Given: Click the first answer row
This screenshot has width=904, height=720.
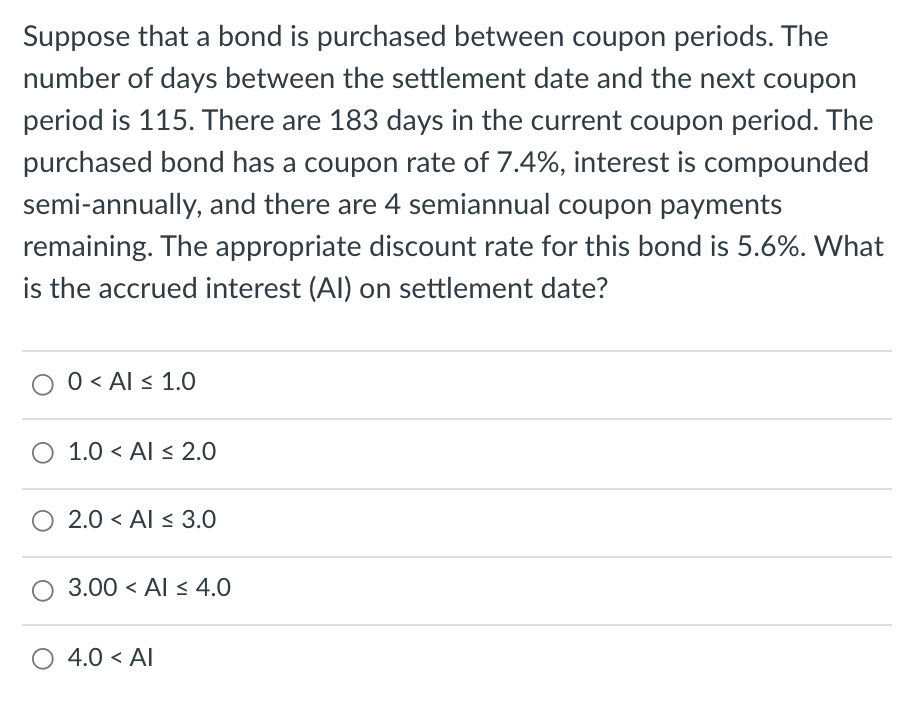Looking at the screenshot, I should click(450, 383).
